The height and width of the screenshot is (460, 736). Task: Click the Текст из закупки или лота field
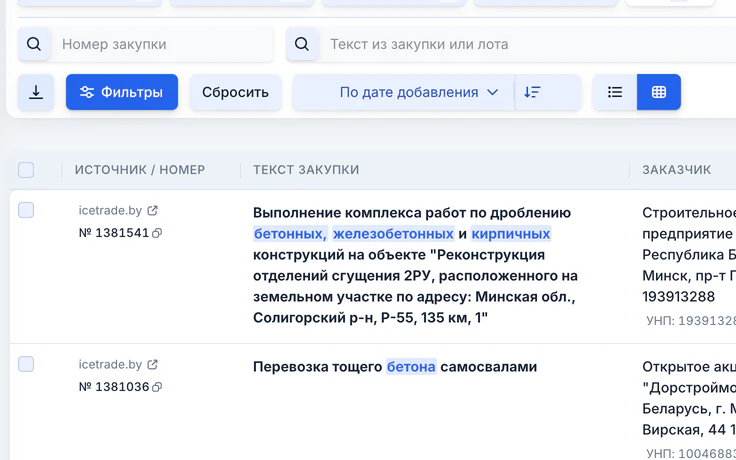click(x=526, y=44)
